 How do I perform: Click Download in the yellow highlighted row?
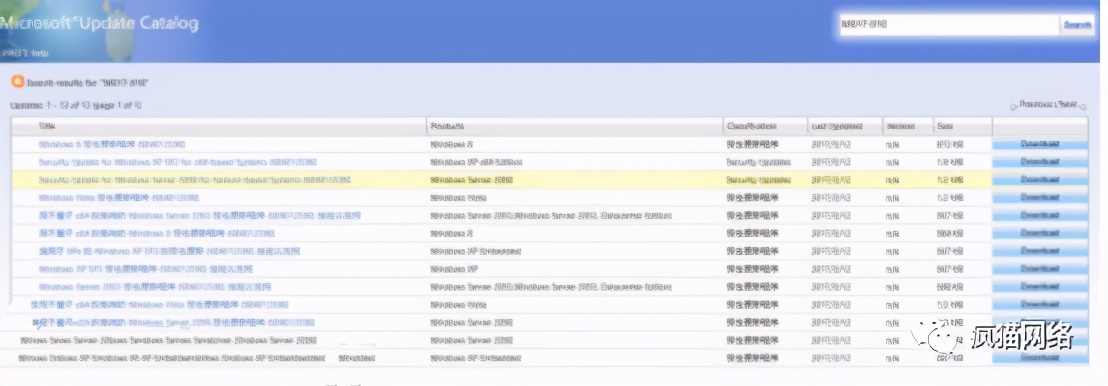(1040, 180)
